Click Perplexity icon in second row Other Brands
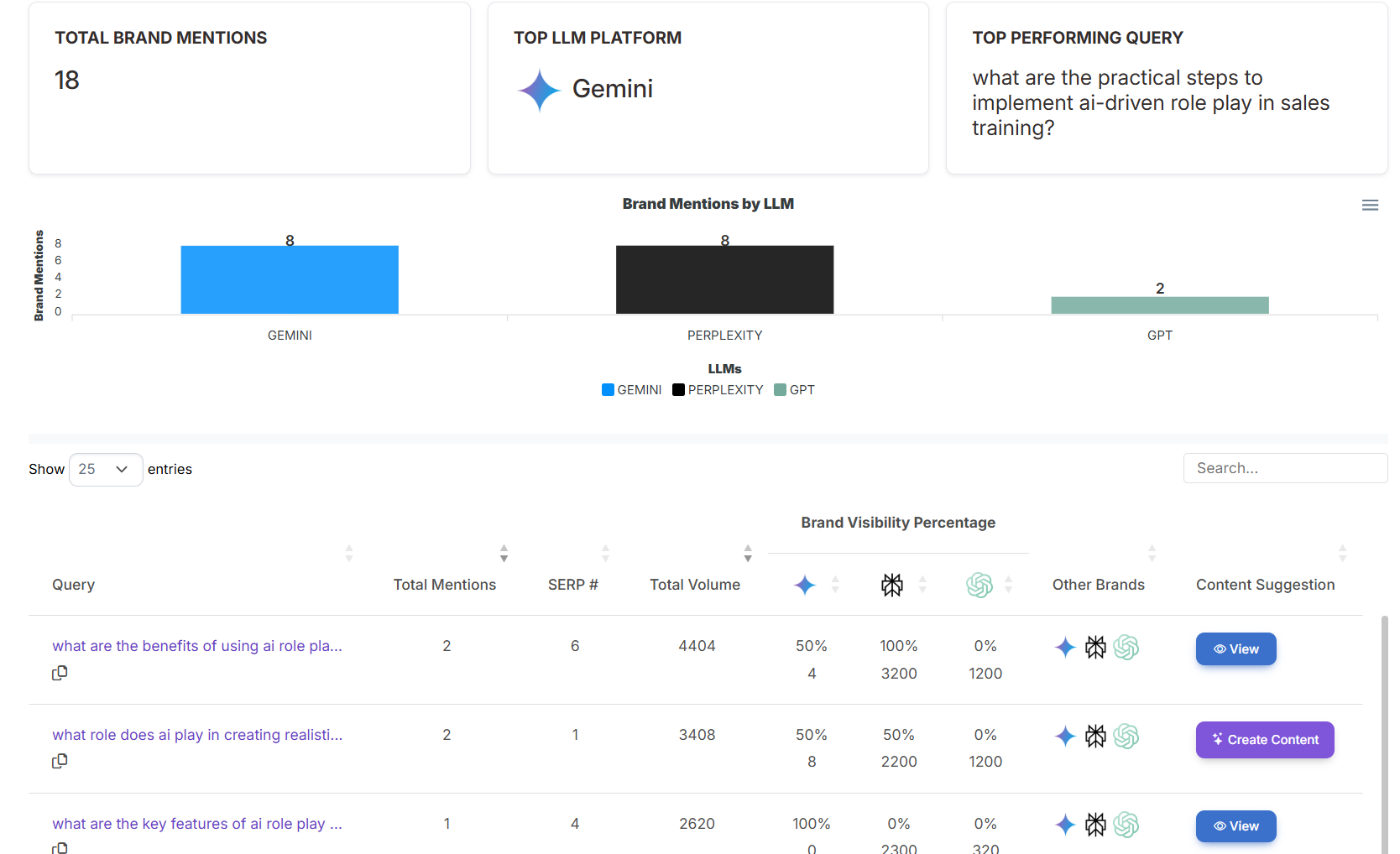The height and width of the screenshot is (854, 1400). pos(1095,737)
